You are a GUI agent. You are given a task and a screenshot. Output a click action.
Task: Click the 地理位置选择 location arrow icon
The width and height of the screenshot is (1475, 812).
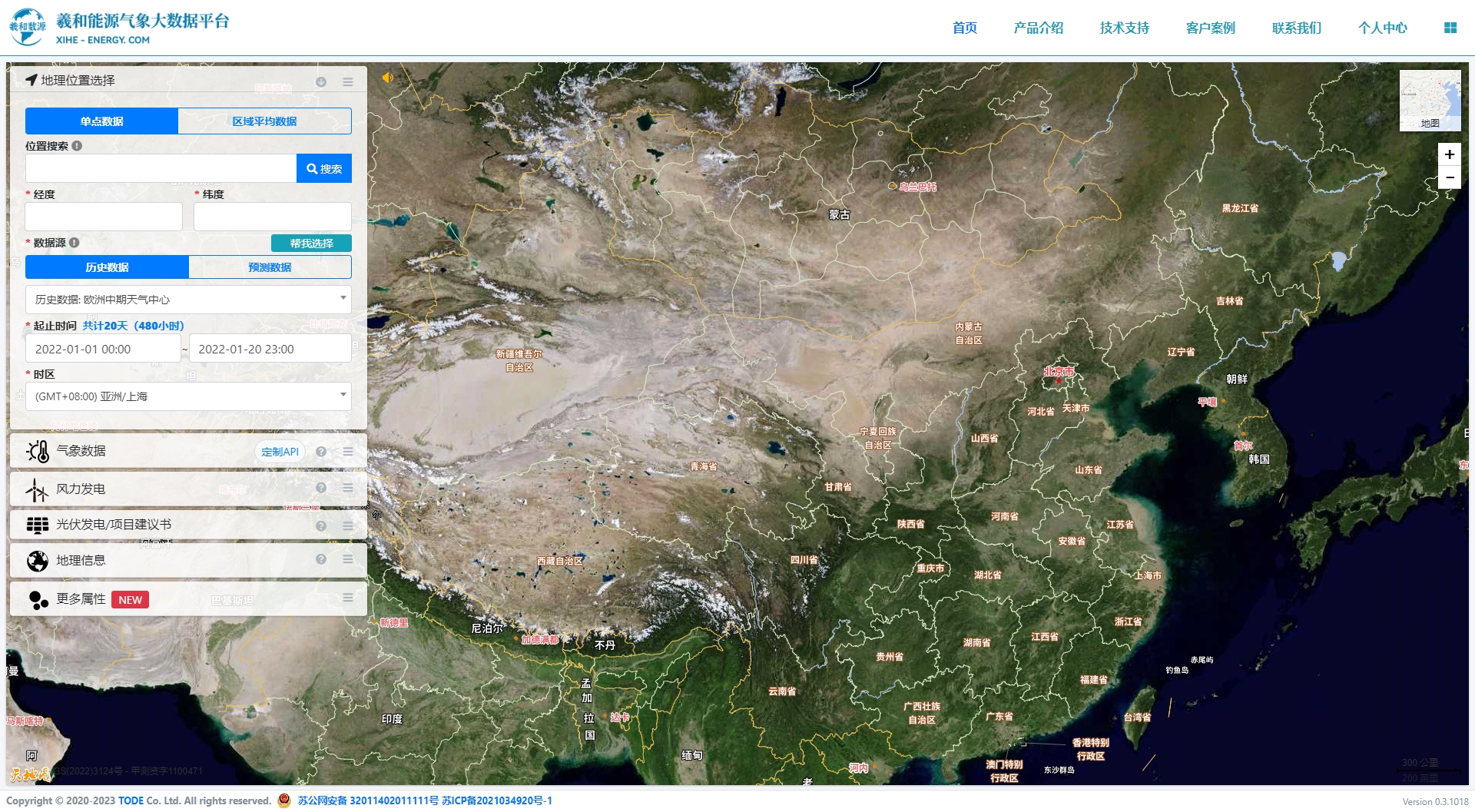(31, 80)
